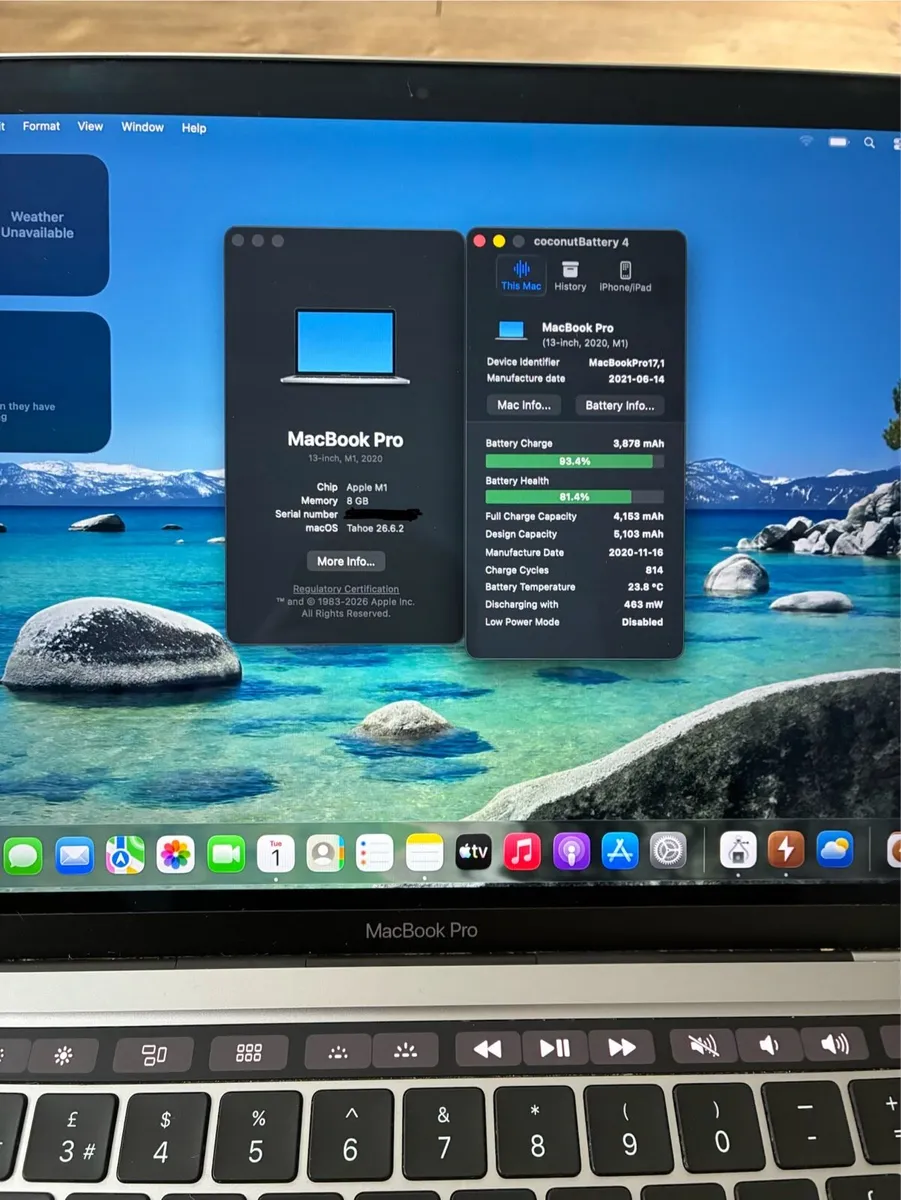
Task: Click the Mac Info... button
Action: tap(524, 405)
